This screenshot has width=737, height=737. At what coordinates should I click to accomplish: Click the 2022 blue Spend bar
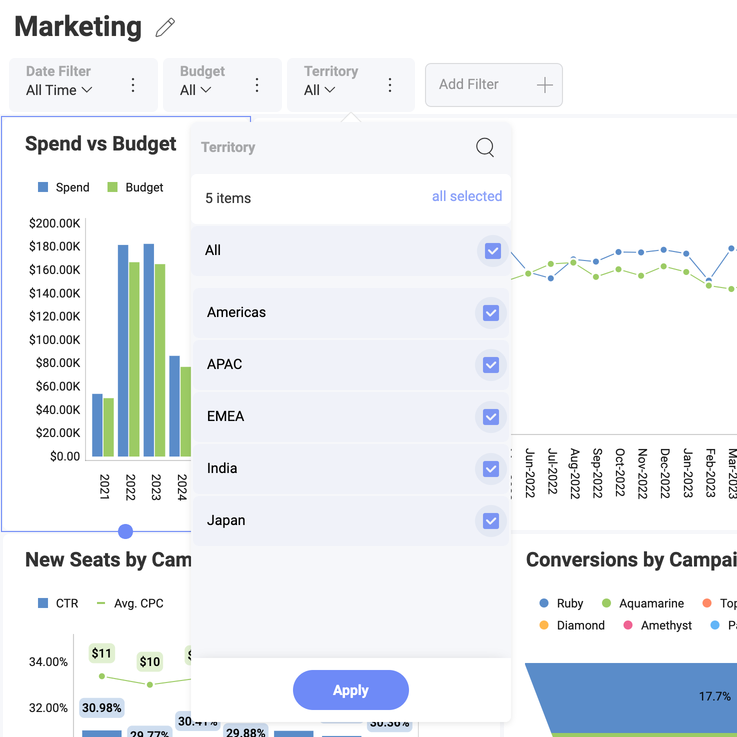click(x=123, y=350)
